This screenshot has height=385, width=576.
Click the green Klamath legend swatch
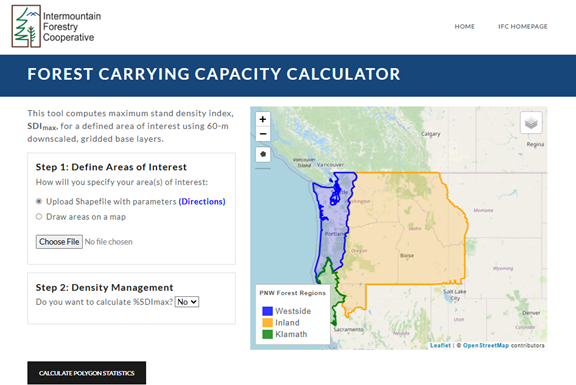(267, 334)
